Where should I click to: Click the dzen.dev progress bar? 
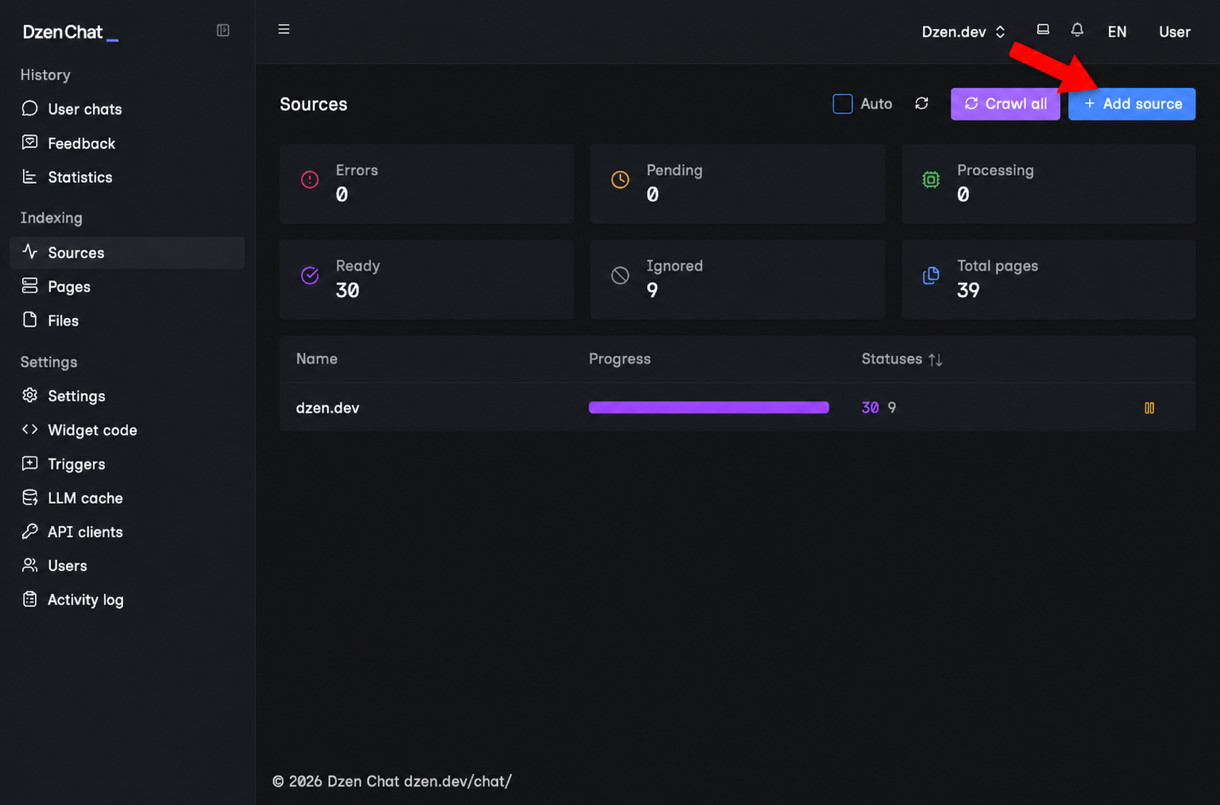tap(709, 408)
